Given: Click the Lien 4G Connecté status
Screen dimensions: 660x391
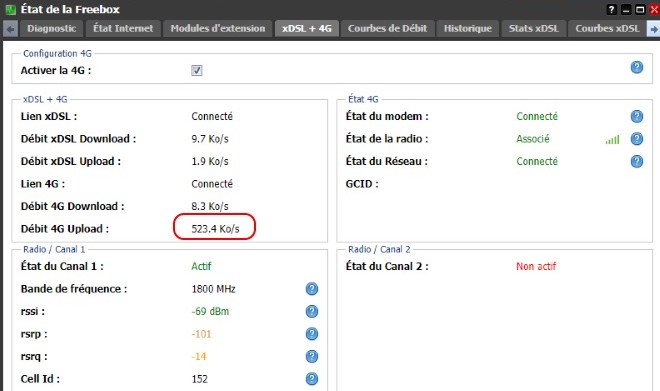Looking at the screenshot, I should coord(212,184).
